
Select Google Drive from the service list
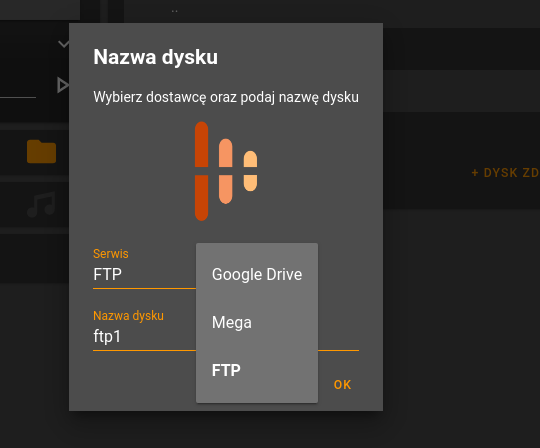click(257, 274)
